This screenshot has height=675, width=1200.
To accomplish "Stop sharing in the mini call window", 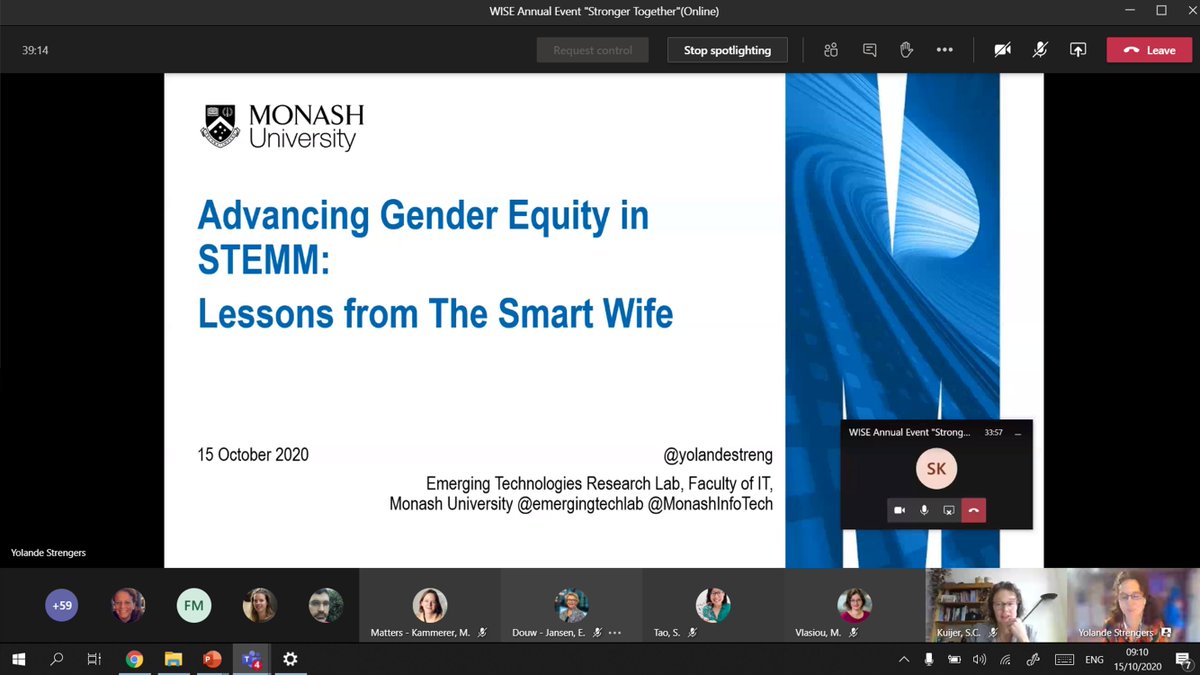I will coord(949,510).
